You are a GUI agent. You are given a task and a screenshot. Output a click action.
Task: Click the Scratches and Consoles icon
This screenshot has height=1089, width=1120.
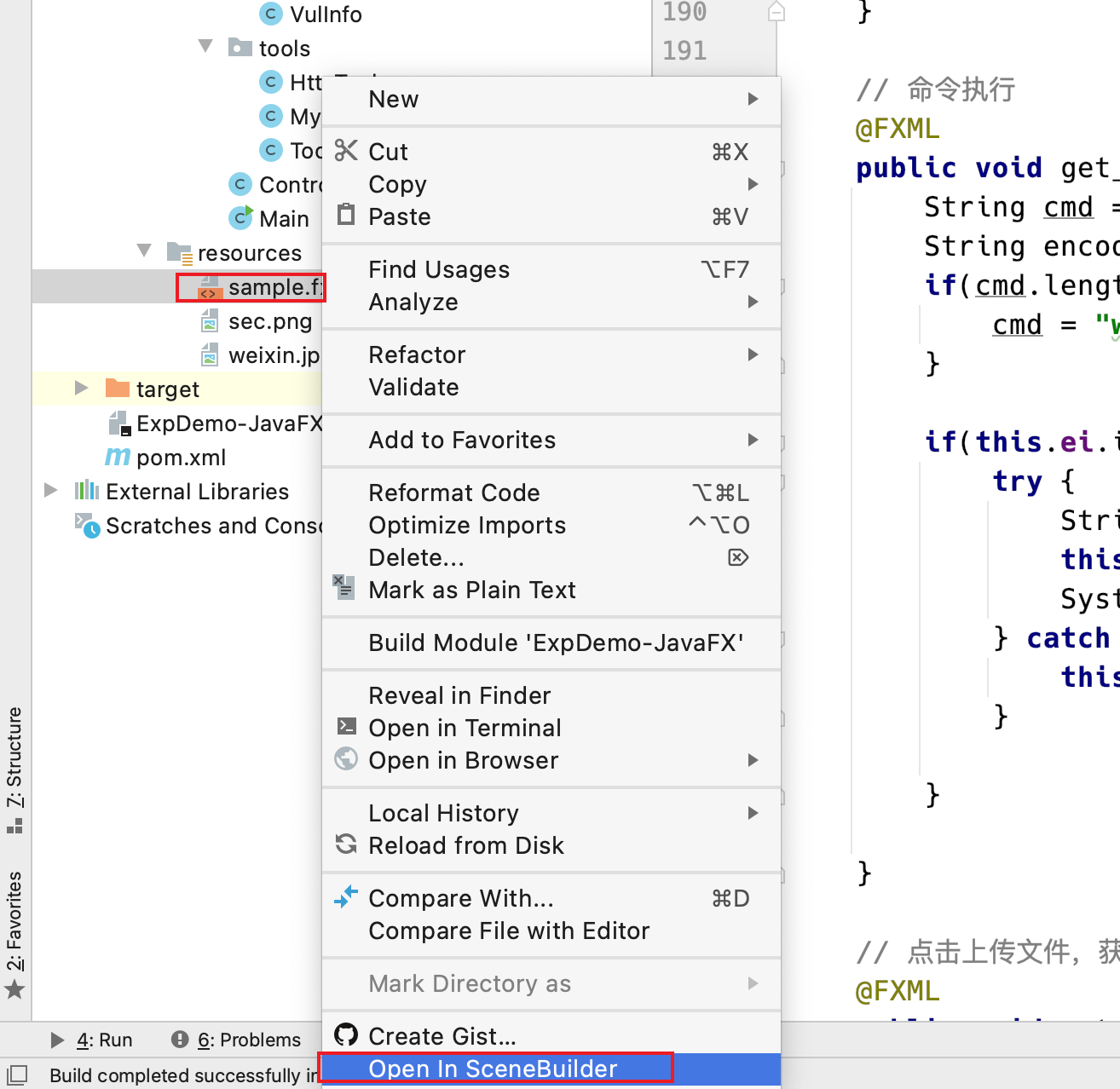coord(87,525)
